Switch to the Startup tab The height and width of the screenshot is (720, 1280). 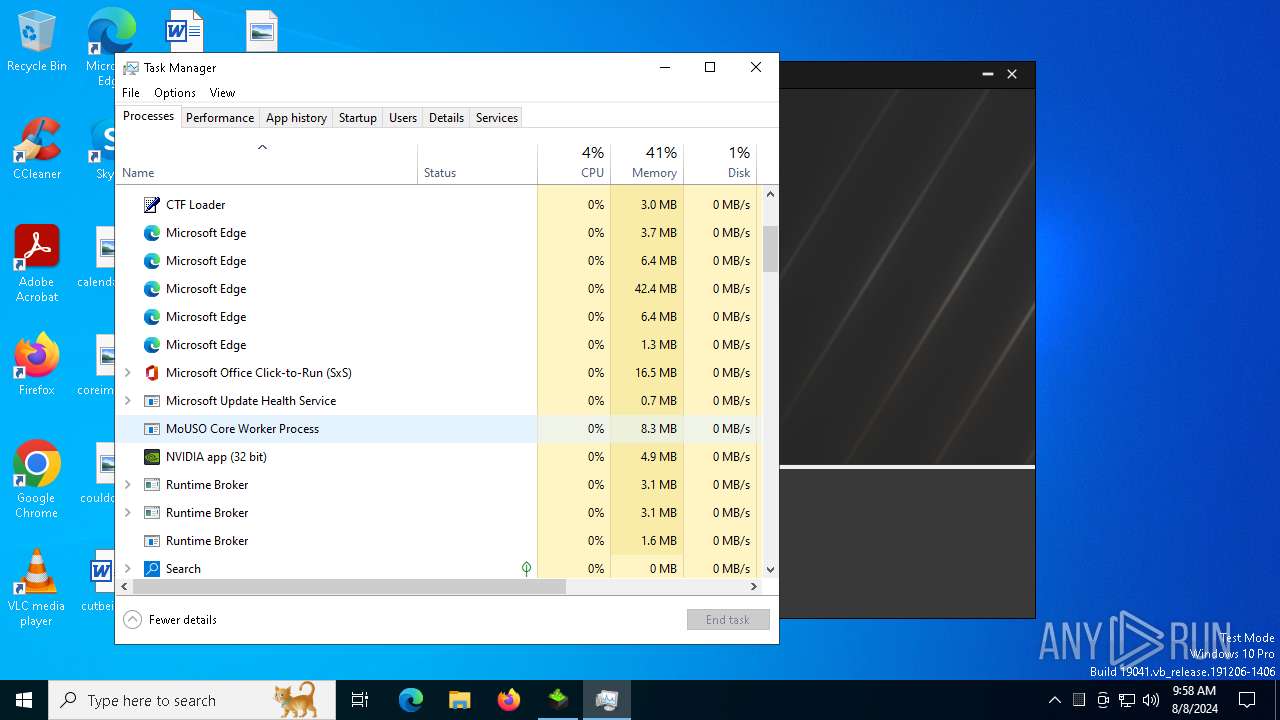pos(357,118)
